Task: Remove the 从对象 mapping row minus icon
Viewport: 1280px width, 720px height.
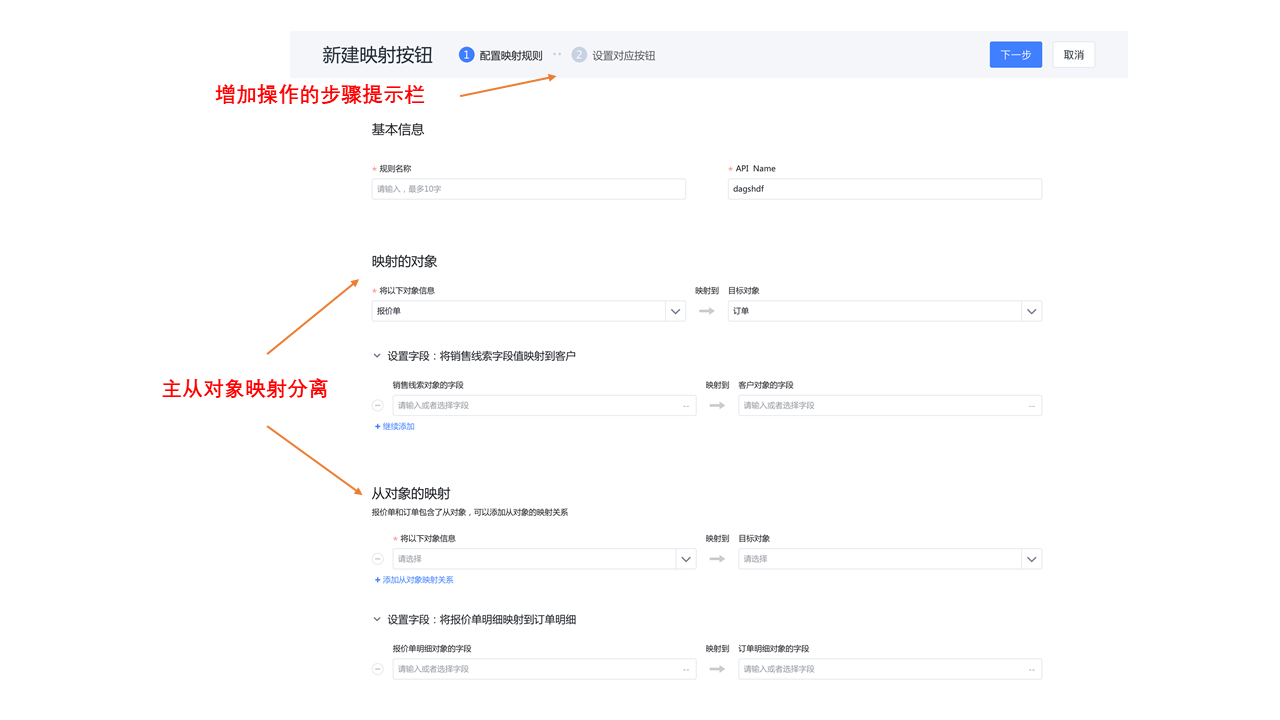Action: click(x=378, y=559)
